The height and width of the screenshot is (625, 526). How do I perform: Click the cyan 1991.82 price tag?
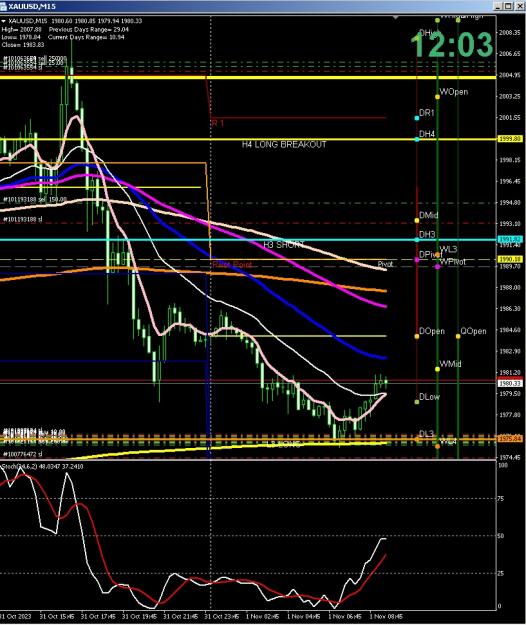coord(510,240)
